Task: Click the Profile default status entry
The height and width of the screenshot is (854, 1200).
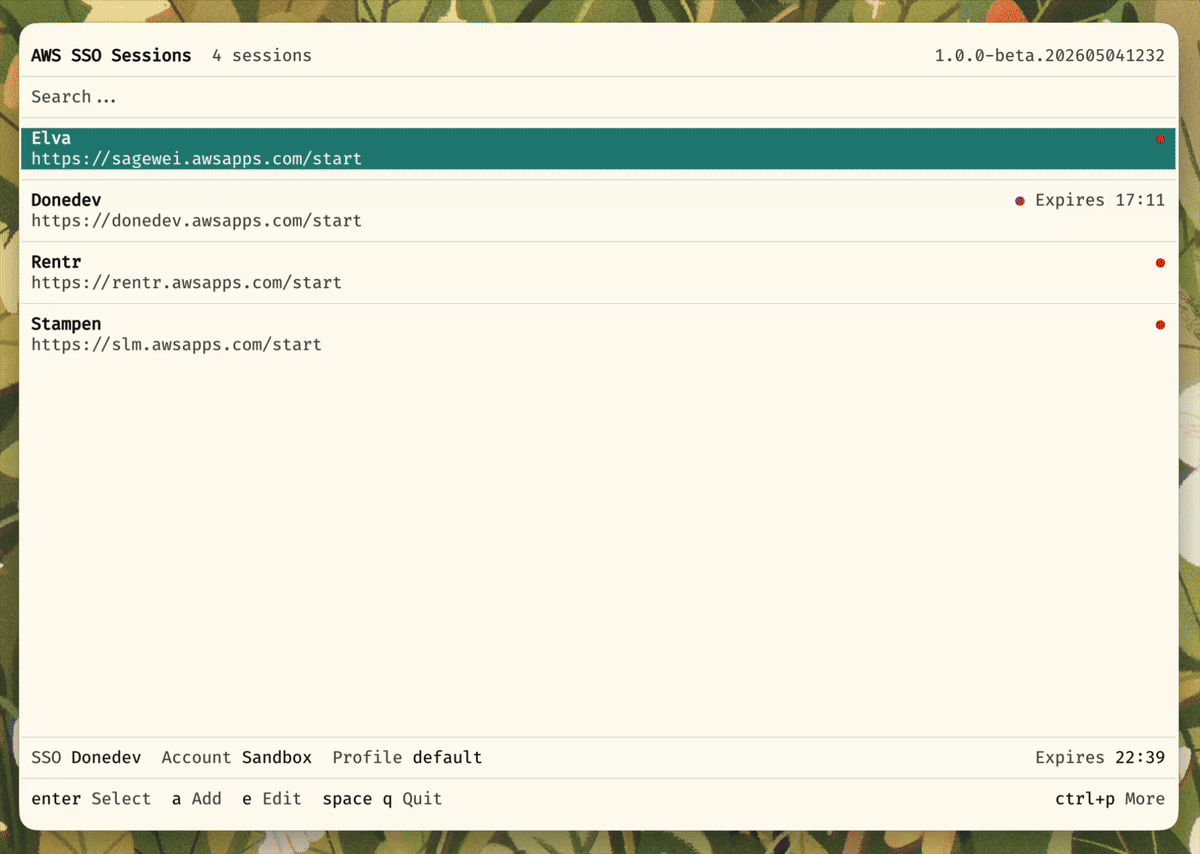Action: click(x=407, y=758)
